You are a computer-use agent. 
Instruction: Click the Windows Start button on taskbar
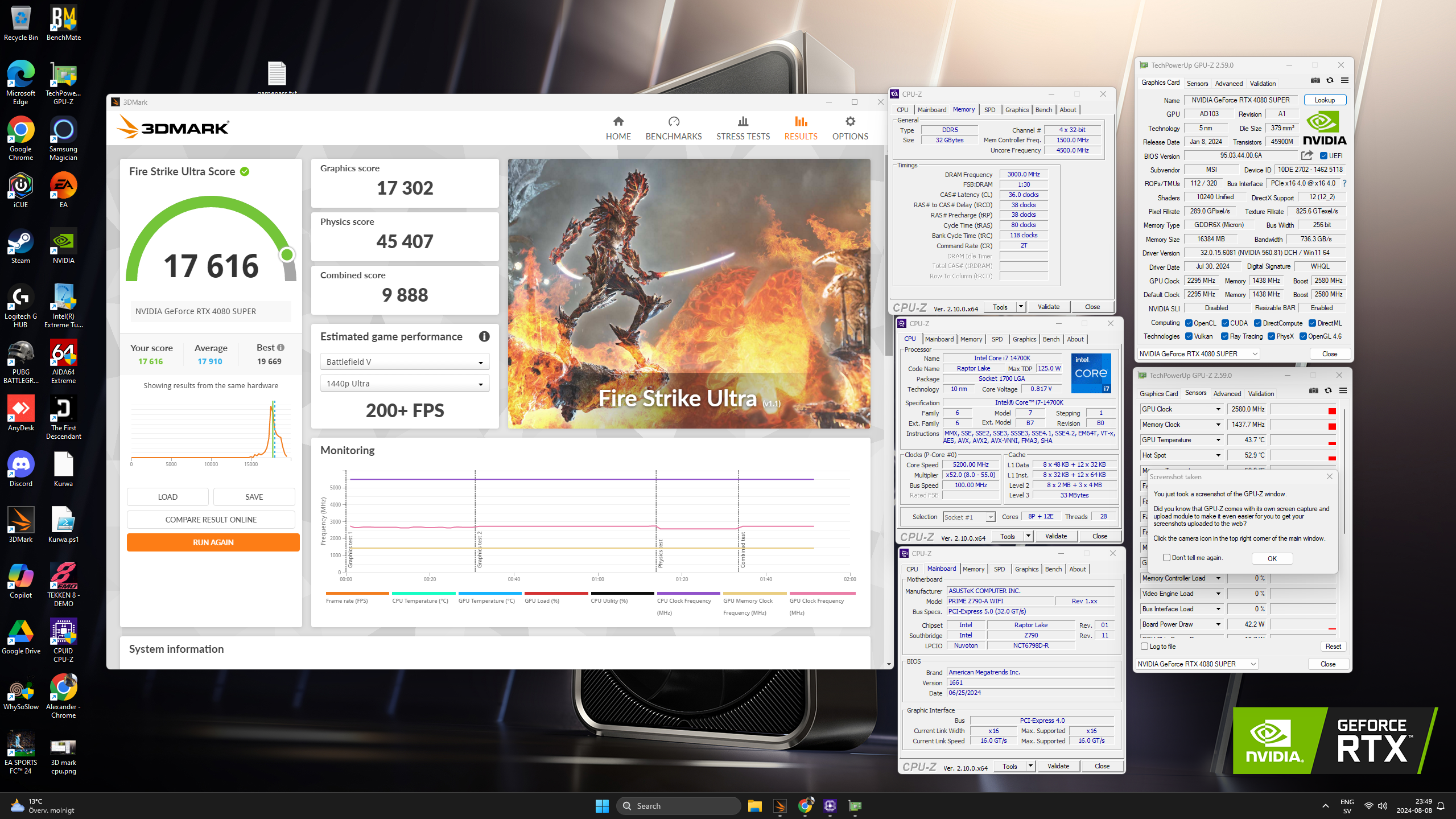point(602,805)
